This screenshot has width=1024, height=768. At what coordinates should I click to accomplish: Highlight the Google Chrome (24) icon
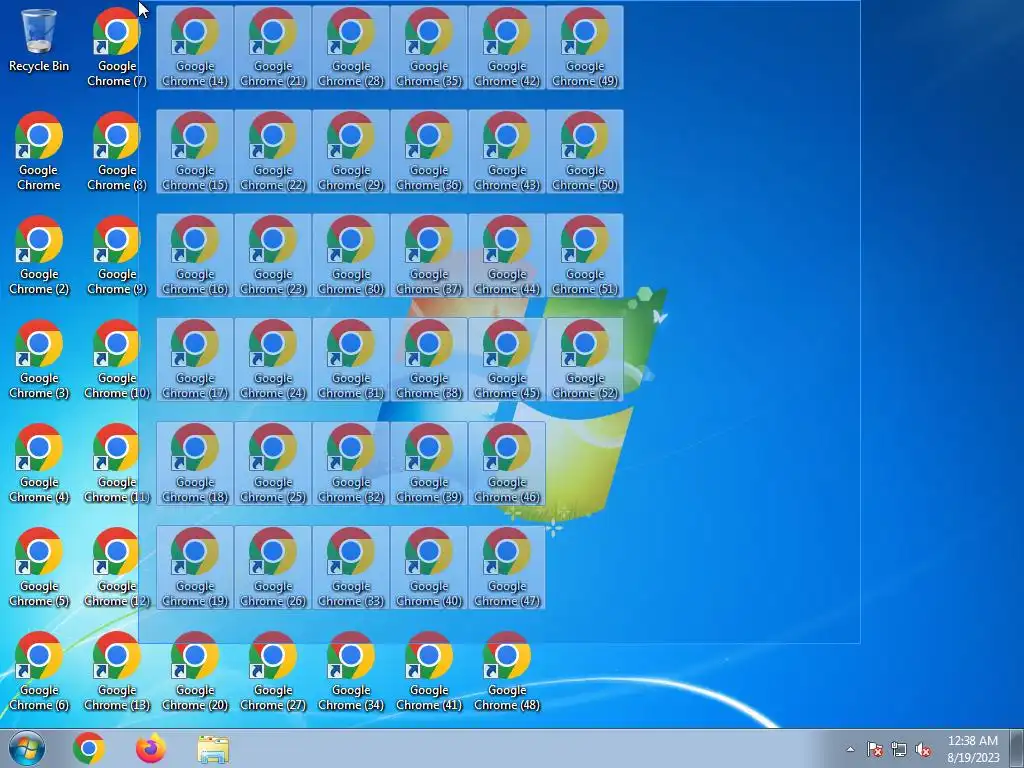272,359
